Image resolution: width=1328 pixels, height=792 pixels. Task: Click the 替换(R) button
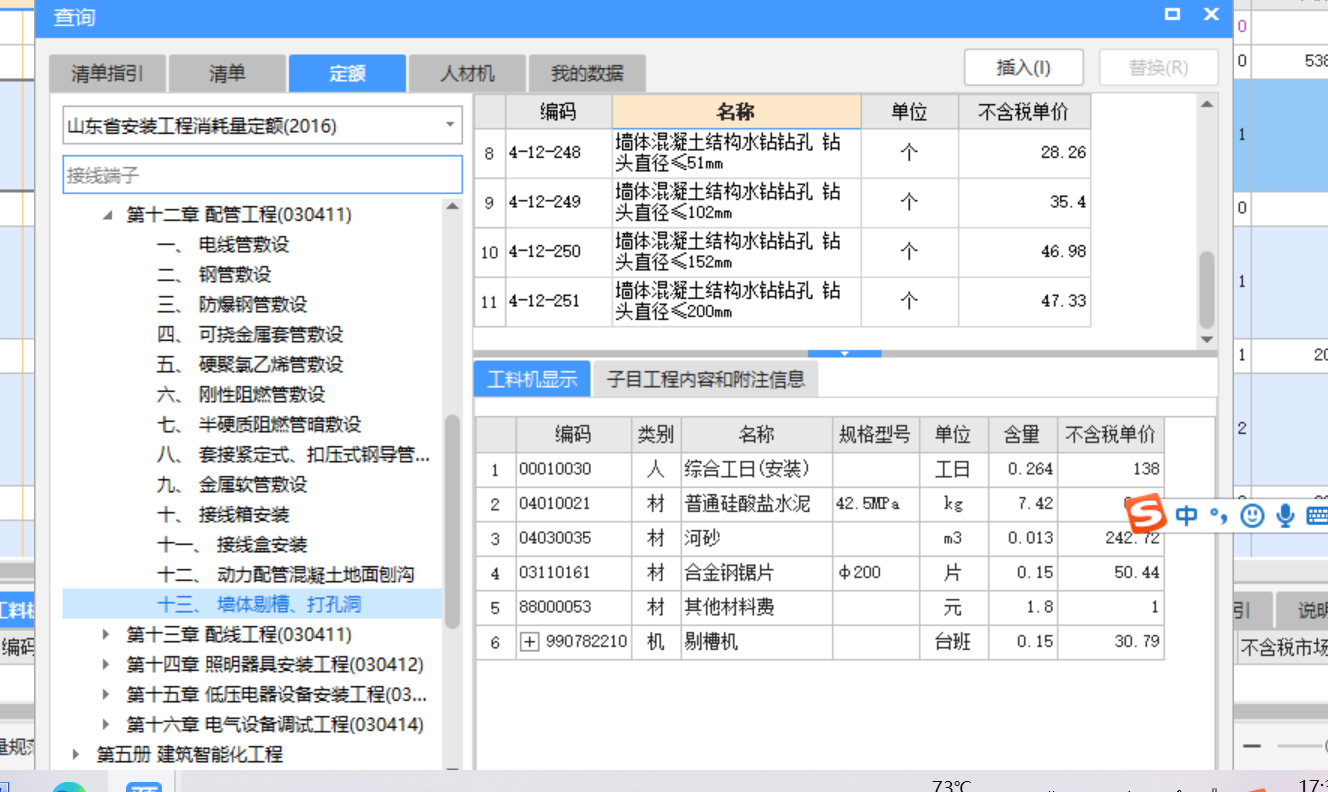1158,68
